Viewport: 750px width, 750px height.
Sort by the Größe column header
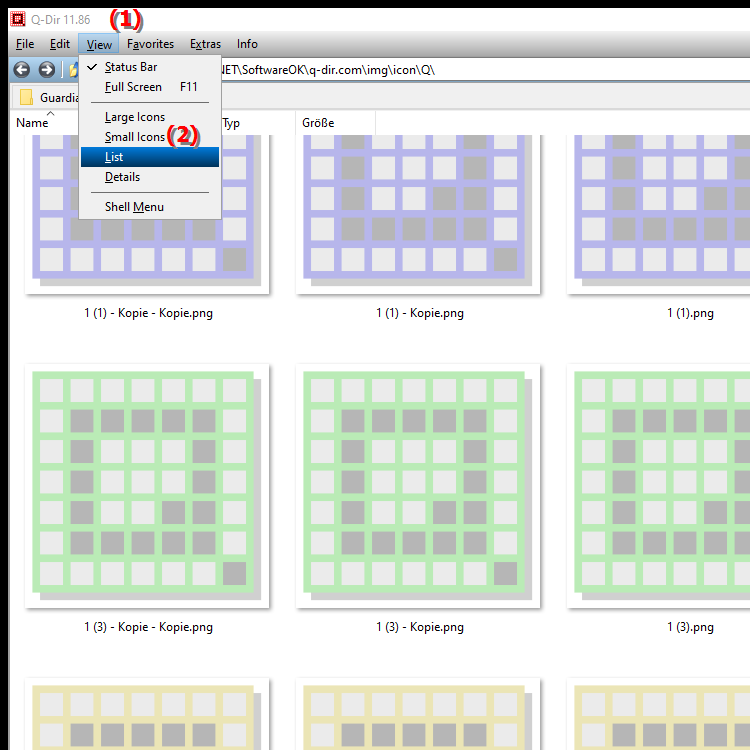(x=335, y=123)
